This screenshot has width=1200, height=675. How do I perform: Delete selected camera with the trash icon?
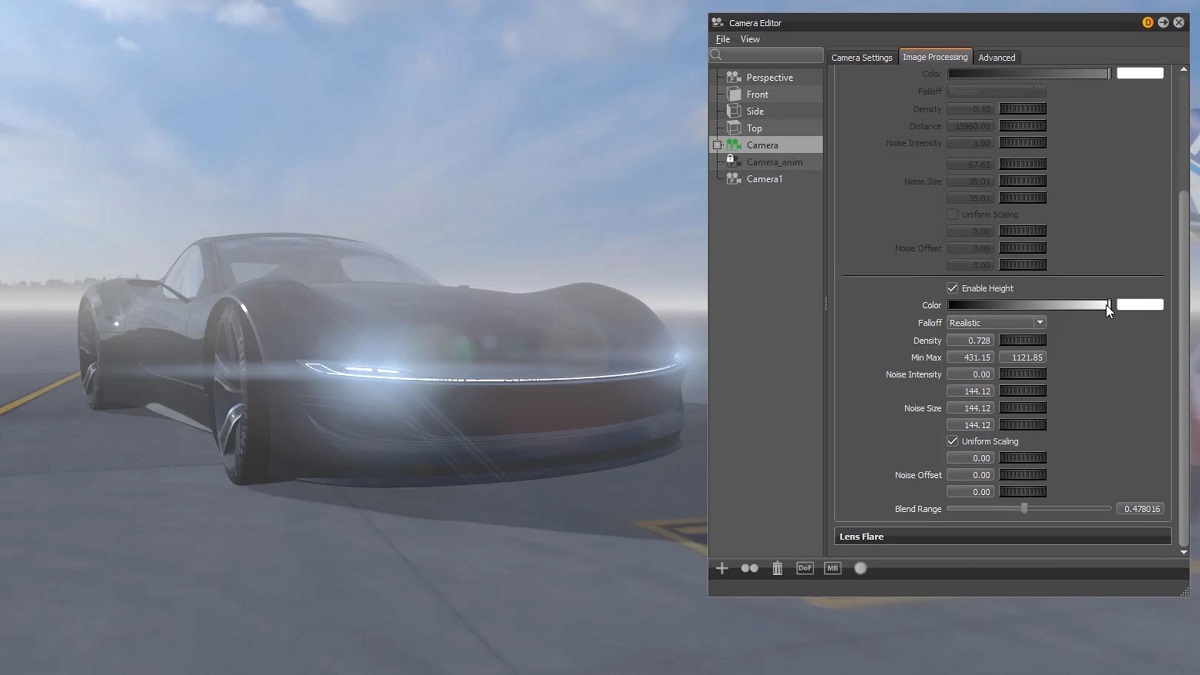[777, 568]
